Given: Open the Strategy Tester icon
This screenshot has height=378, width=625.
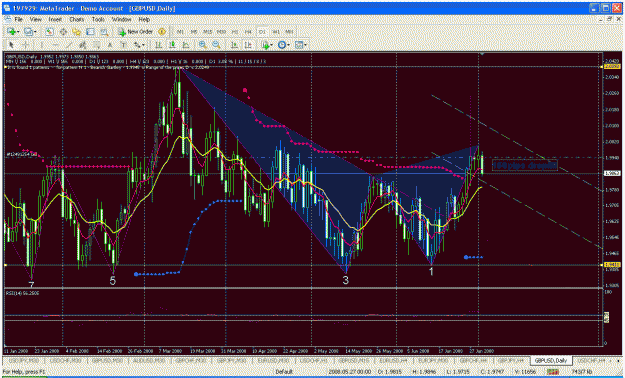Looking at the screenshot, I should click(x=104, y=32).
